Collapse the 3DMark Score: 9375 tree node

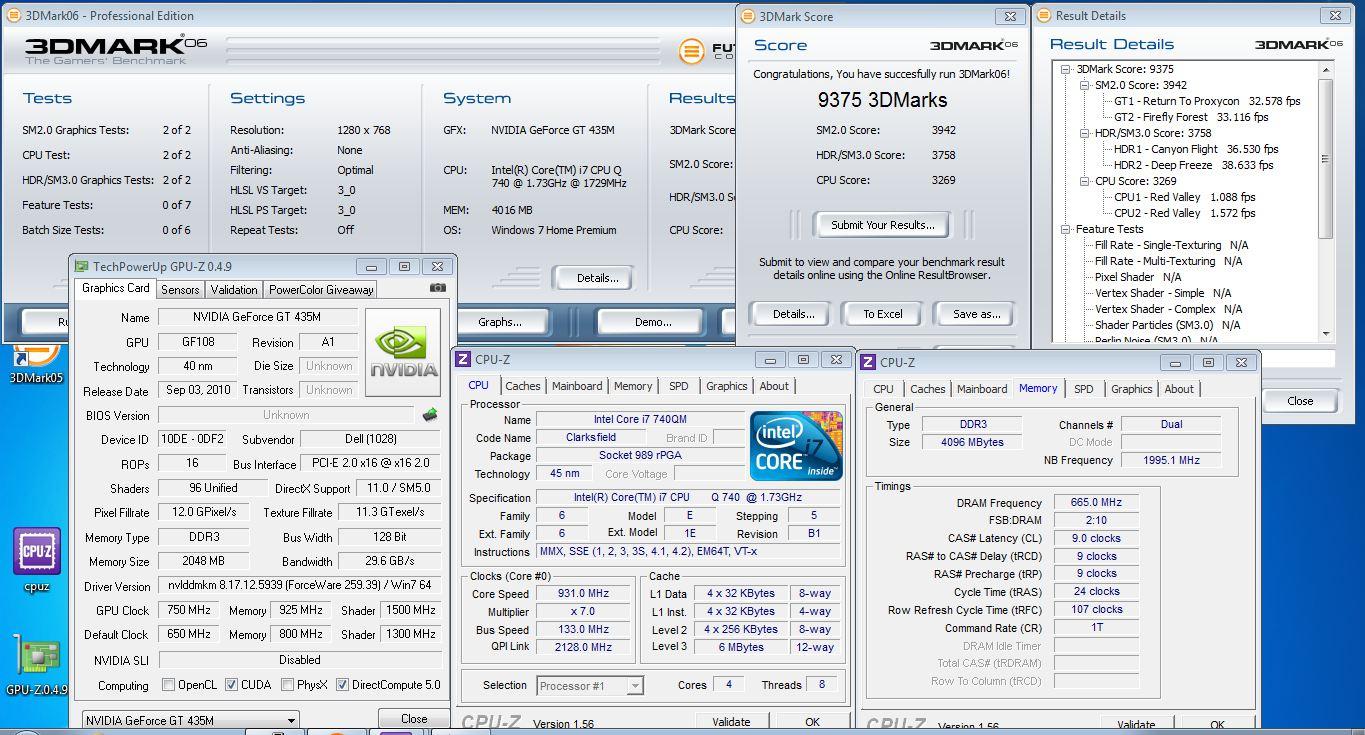point(1068,69)
